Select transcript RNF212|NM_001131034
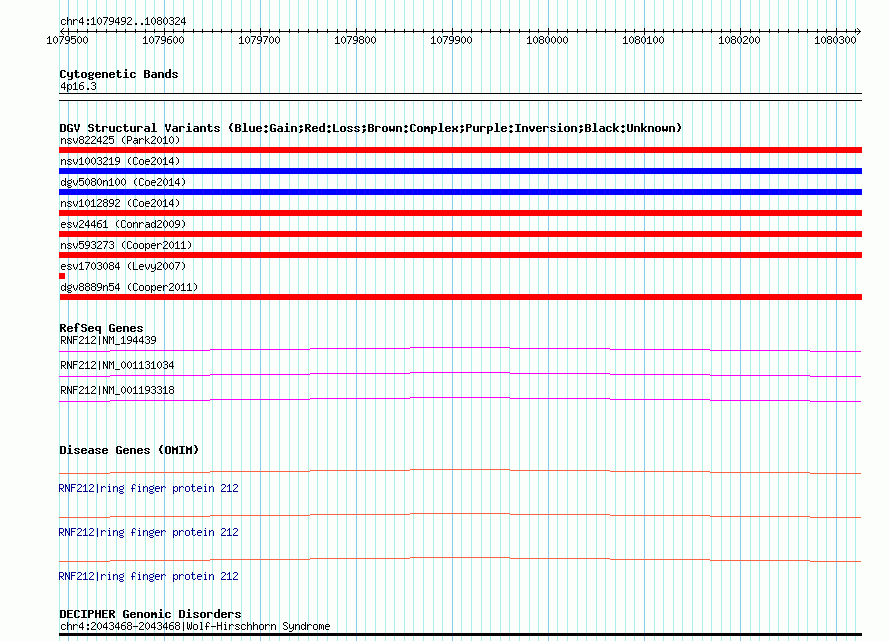 point(117,365)
